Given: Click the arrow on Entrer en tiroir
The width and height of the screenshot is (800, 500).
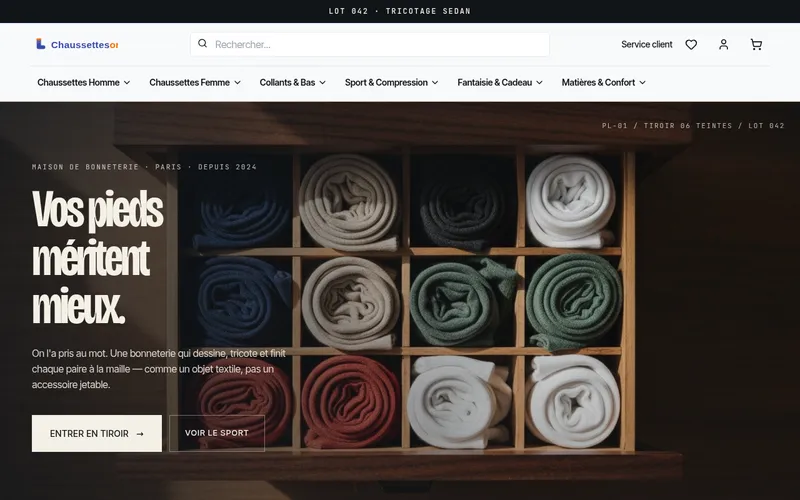Looking at the screenshot, I should (140, 434).
